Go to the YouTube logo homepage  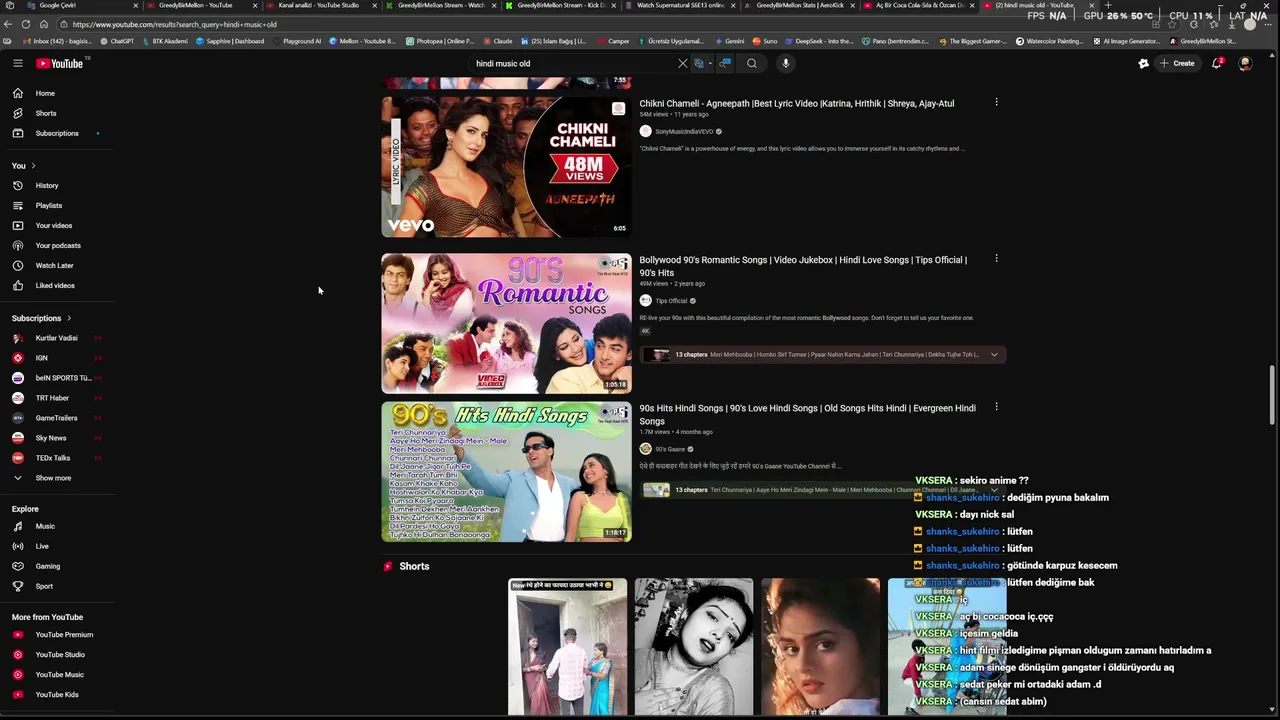pos(60,63)
